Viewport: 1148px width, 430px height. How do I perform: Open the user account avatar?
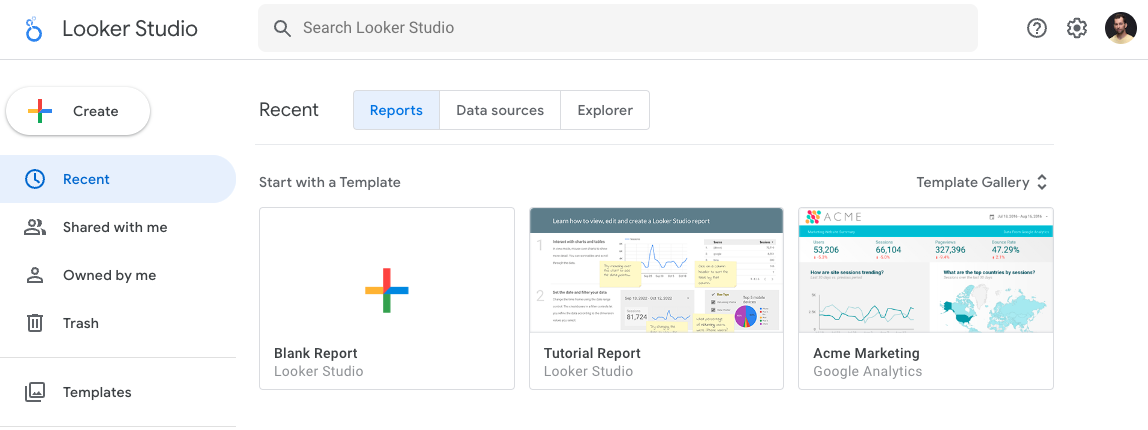pyautogui.click(x=1120, y=28)
